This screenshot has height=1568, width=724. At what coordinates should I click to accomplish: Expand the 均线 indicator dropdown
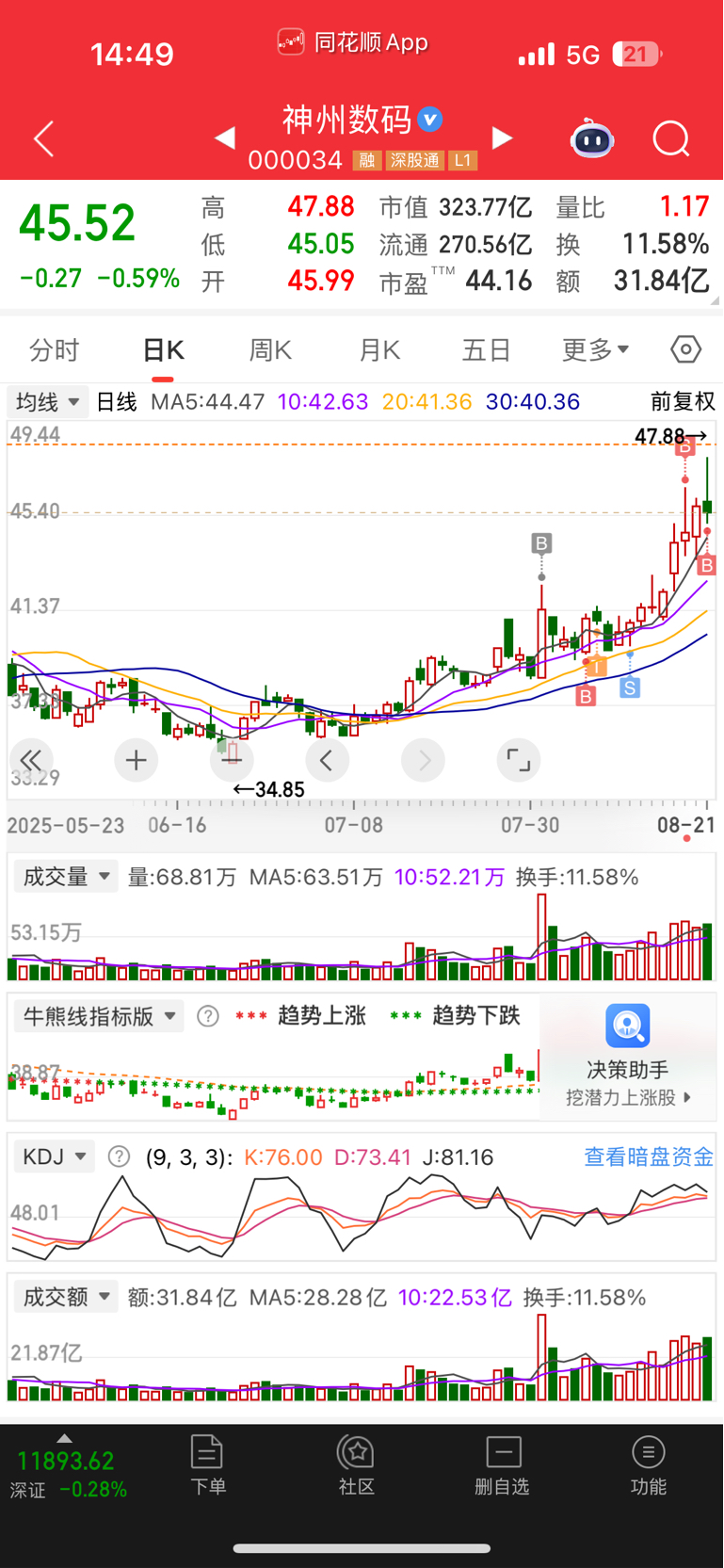click(48, 402)
